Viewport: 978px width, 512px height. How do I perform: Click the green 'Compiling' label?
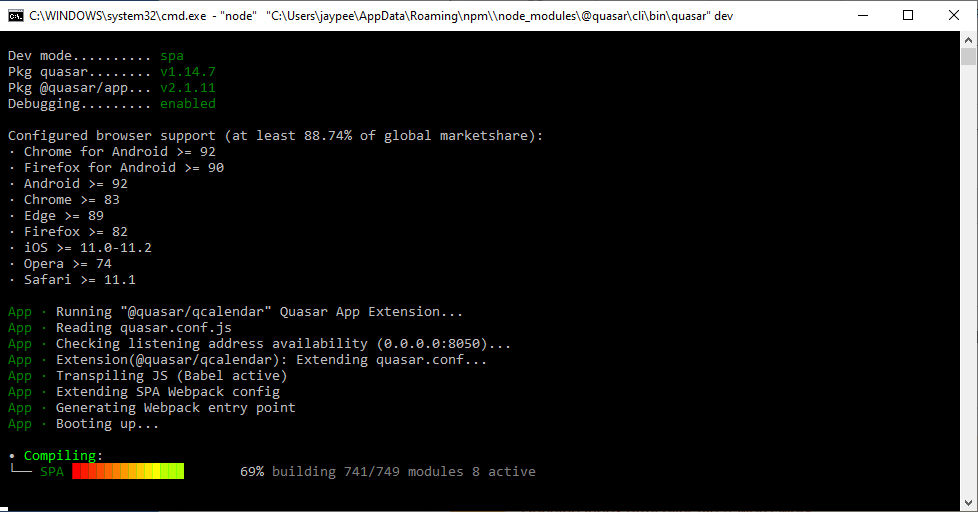[x=60, y=455]
